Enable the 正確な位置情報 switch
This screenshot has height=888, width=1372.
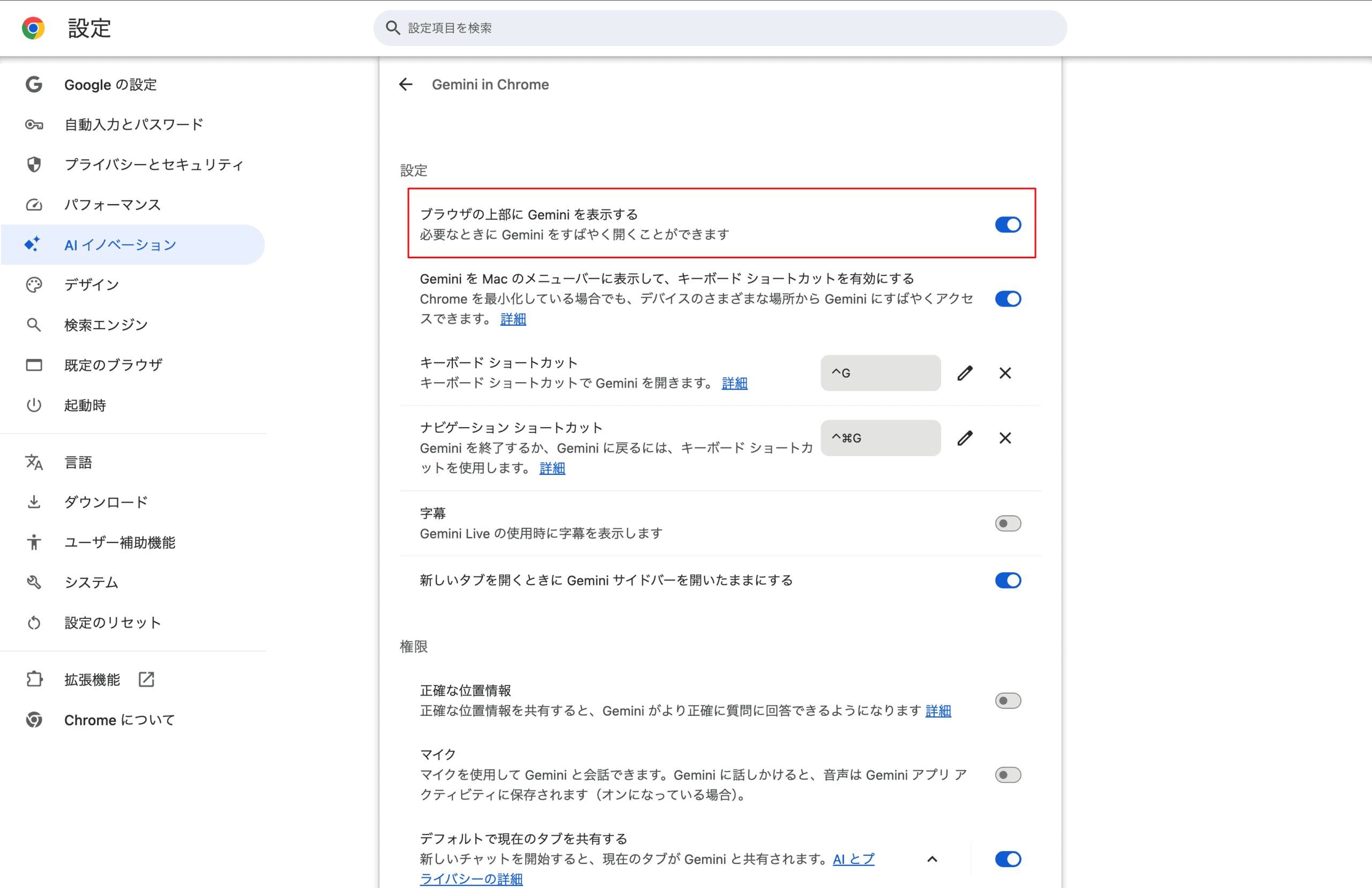coord(1008,700)
